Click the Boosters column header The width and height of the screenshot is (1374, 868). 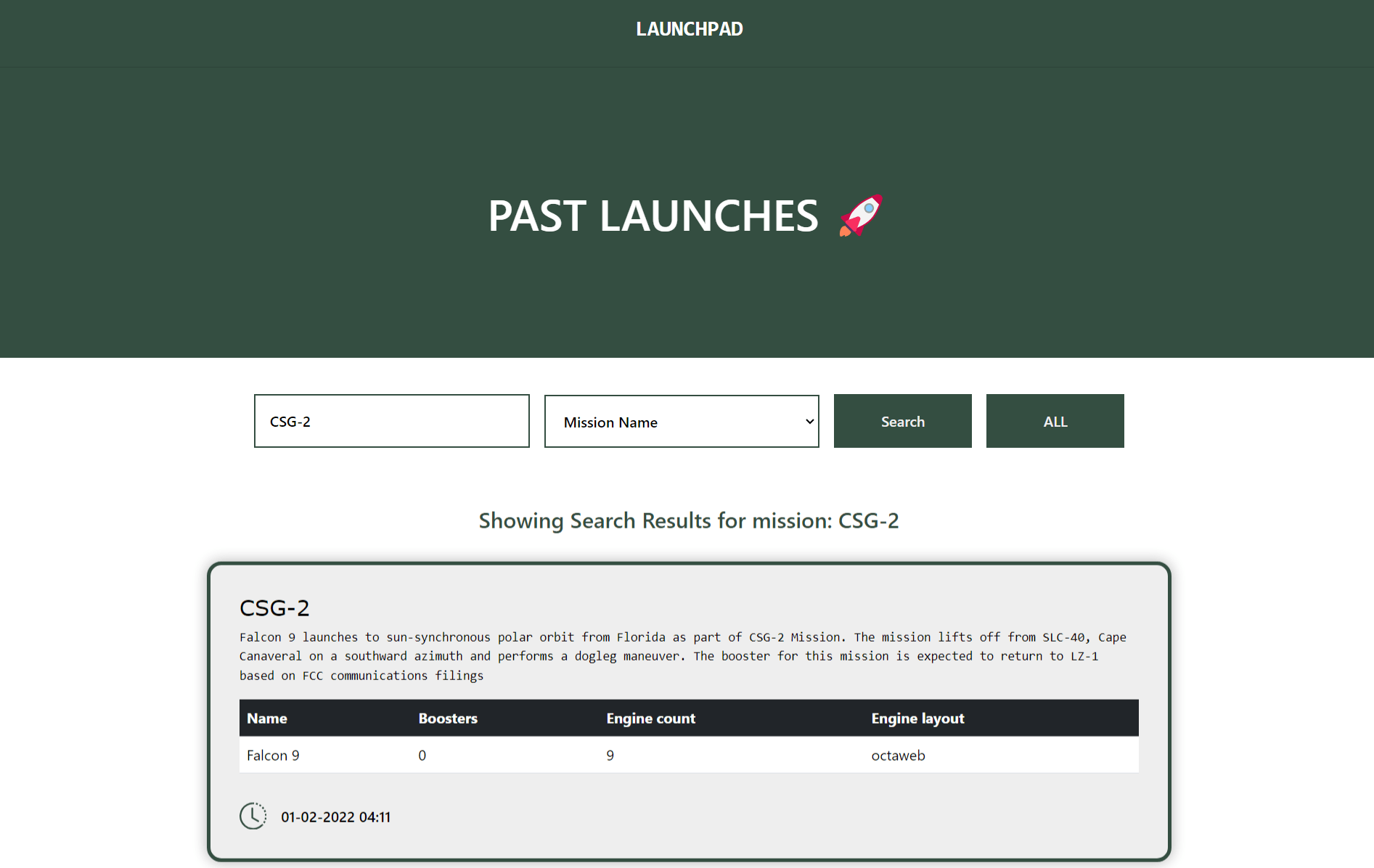[448, 718]
